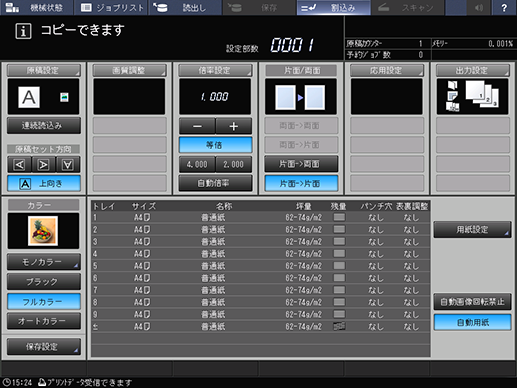Click the minus zoom reduction button
This screenshot has height=388, width=517.
pyautogui.click(x=197, y=126)
